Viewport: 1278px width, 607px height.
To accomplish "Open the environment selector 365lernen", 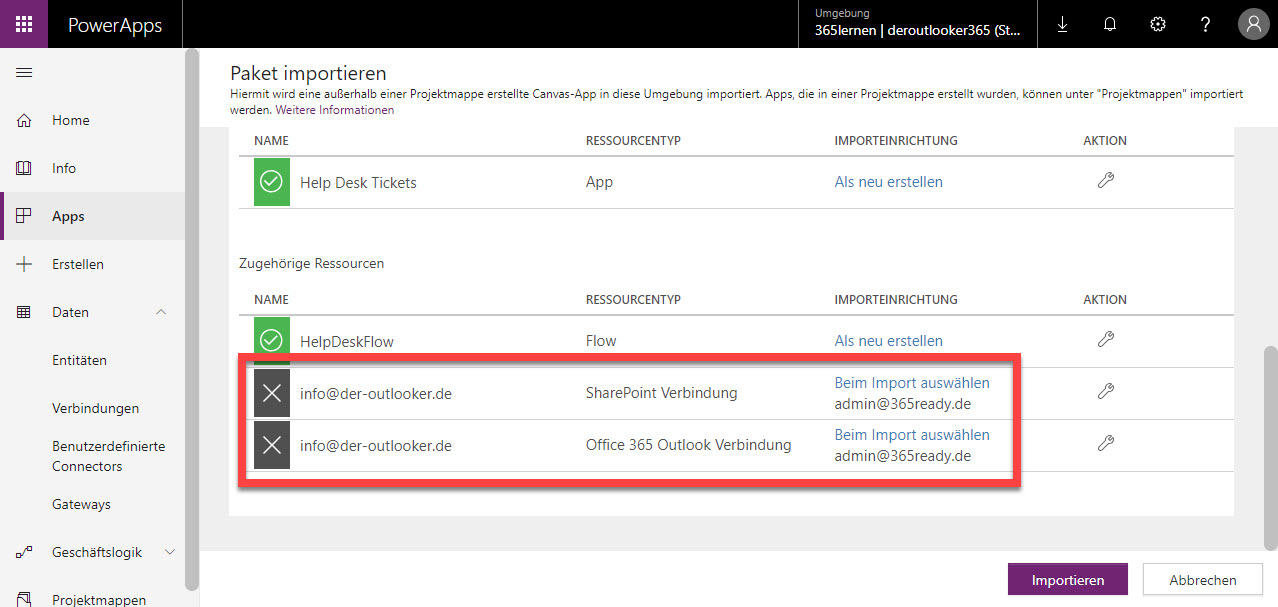I will tap(918, 24).
